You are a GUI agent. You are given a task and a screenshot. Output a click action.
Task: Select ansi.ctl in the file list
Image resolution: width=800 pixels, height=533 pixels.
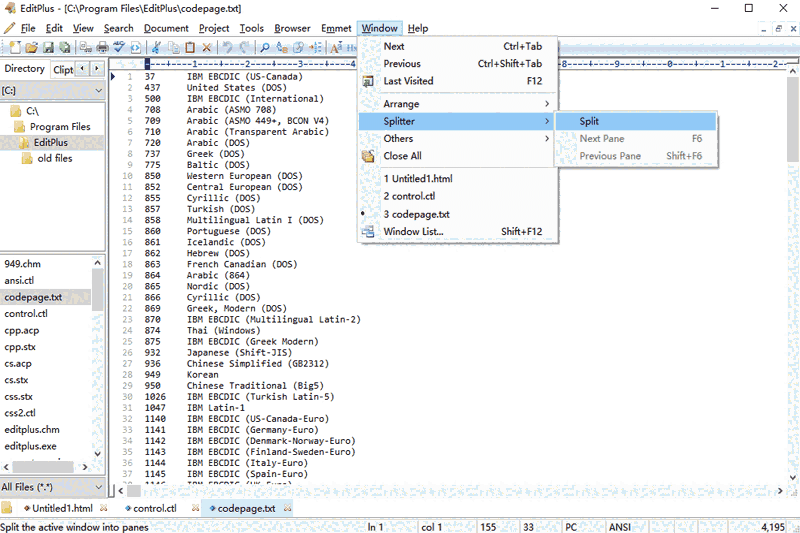click(x=19, y=281)
